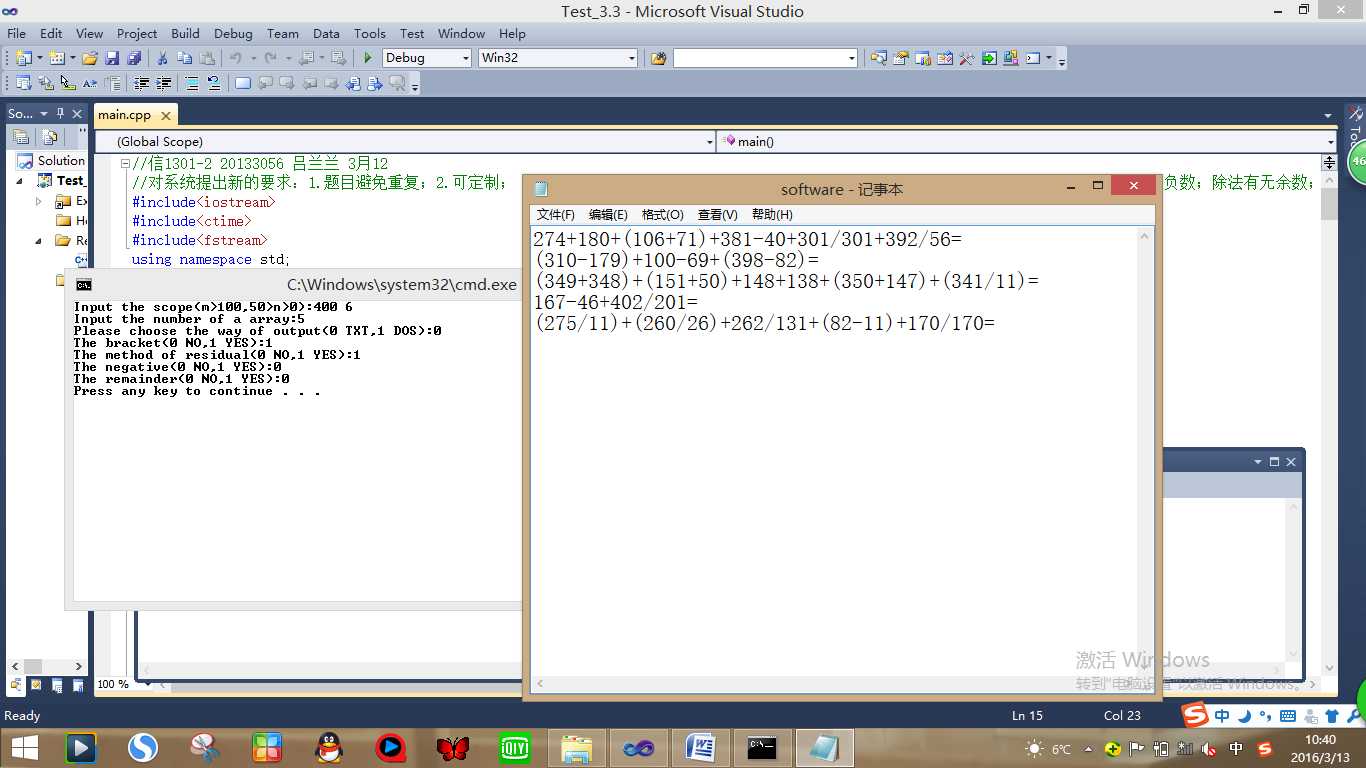This screenshot has height=768, width=1366.
Task: Open Solution Explorer from the toolbar icon
Action: [x=878, y=58]
